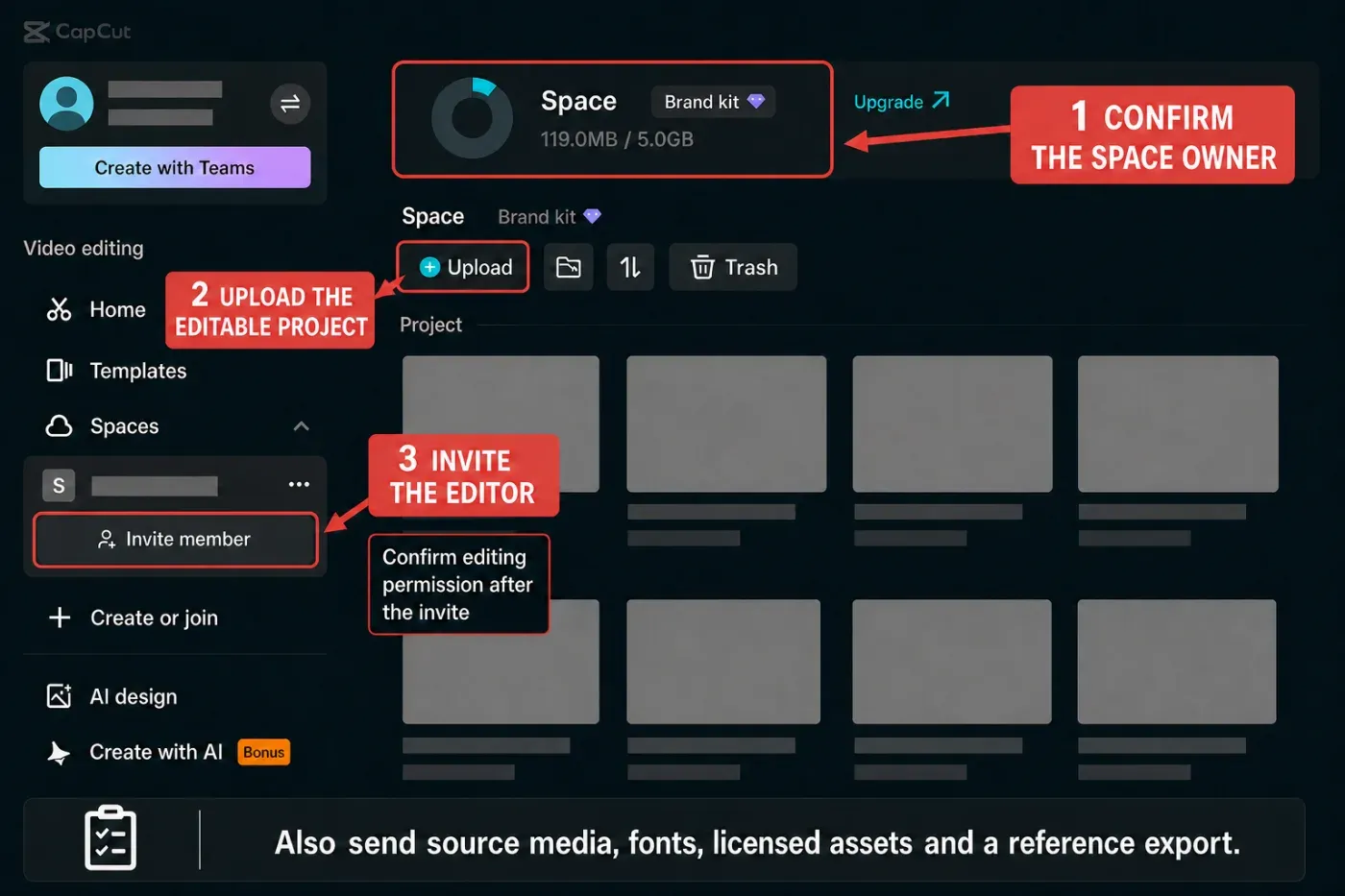This screenshot has width=1345, height=896.
Task: Open Create with AI
Action: 156,752
